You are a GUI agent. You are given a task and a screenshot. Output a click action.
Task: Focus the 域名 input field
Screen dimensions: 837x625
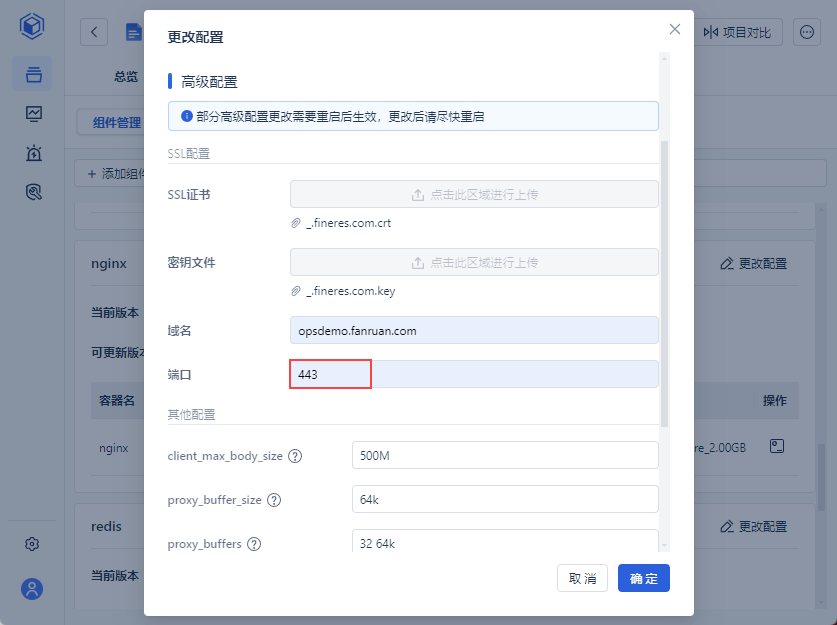pyautogui.click(x=474, y=330)
